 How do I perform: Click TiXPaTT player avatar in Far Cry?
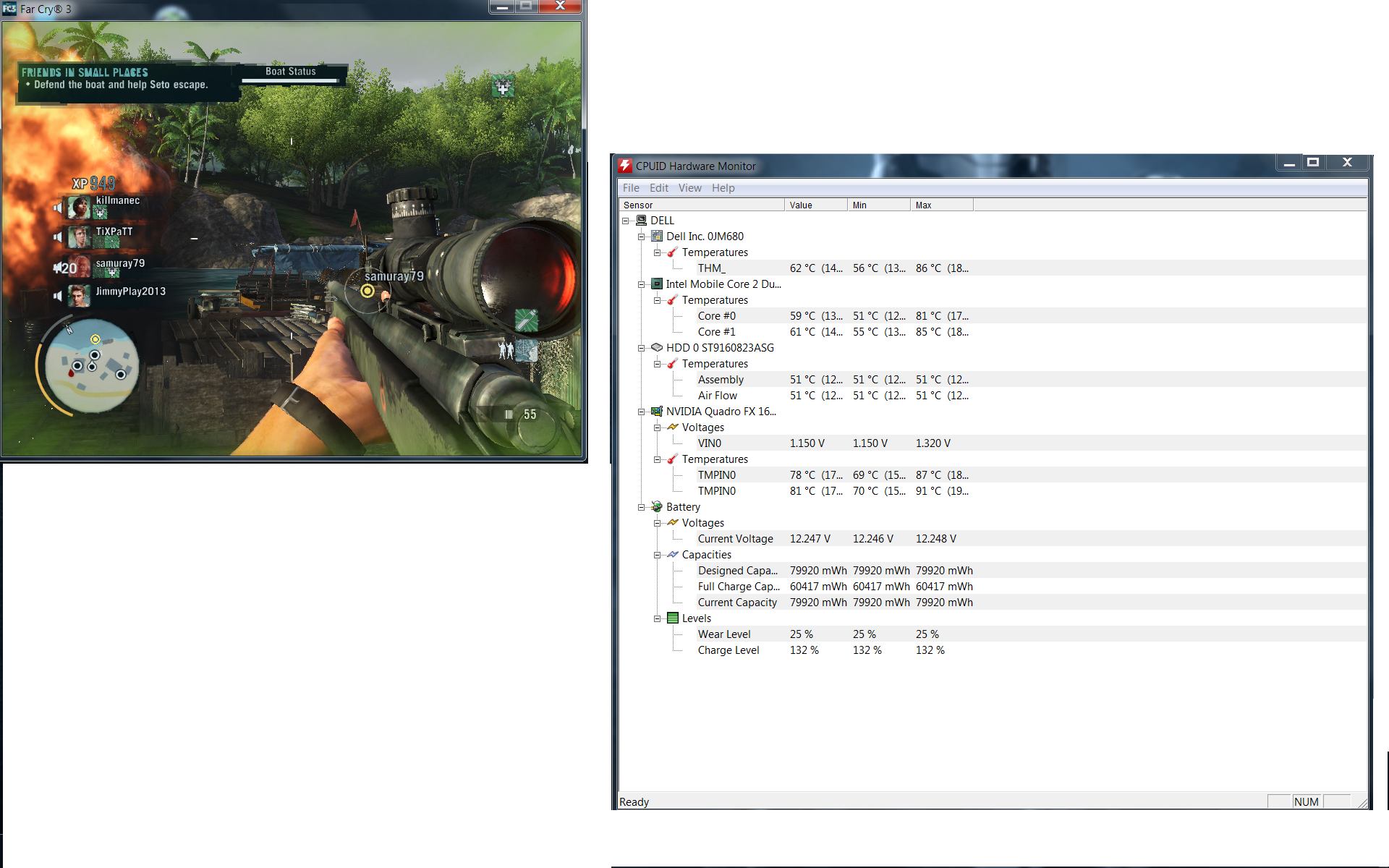[79, 237]
